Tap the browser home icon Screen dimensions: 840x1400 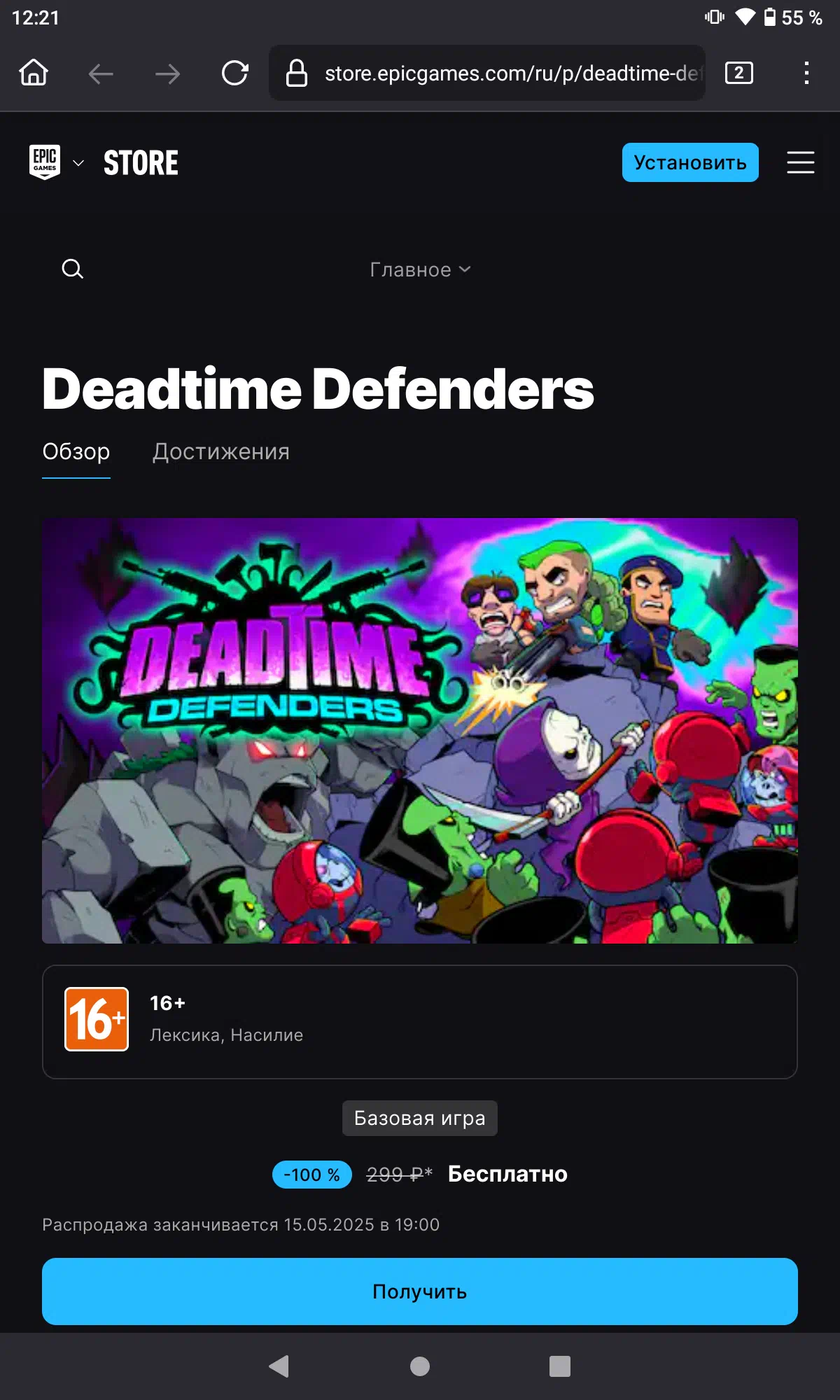point(34,72)
